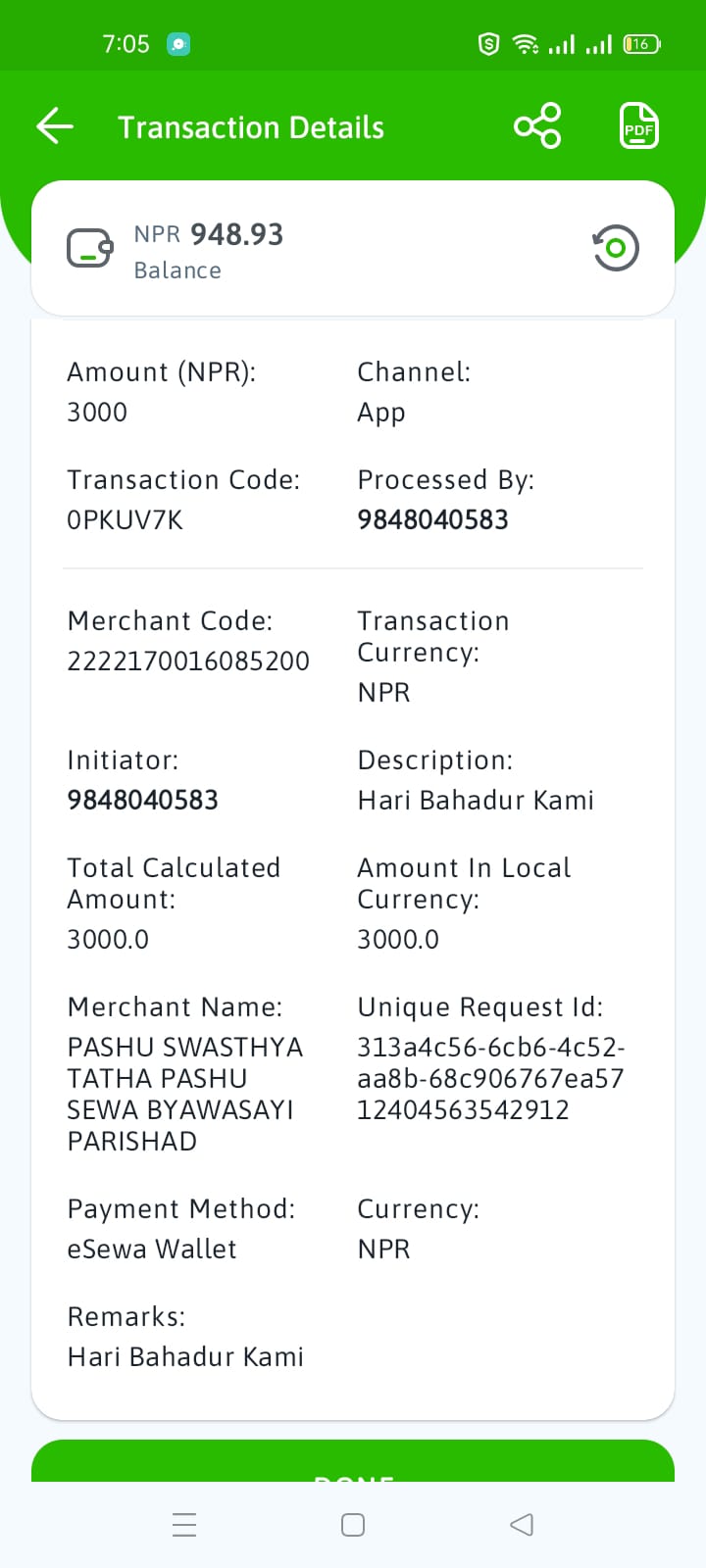Tap the Transaction Details title
The height and width of the screenshot is (1568, 706).
[251, 127]
